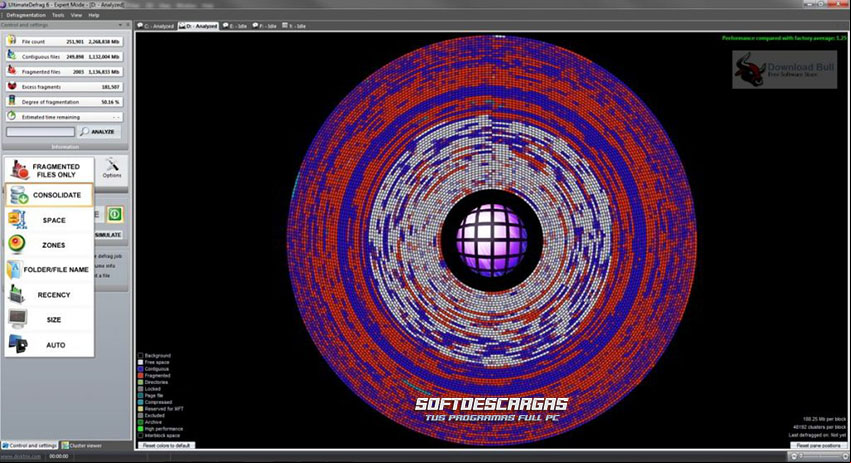The height and width of the screenshot is (463, 851).
Task: Click the Directories color swatch
Action: tap(141, 382)
